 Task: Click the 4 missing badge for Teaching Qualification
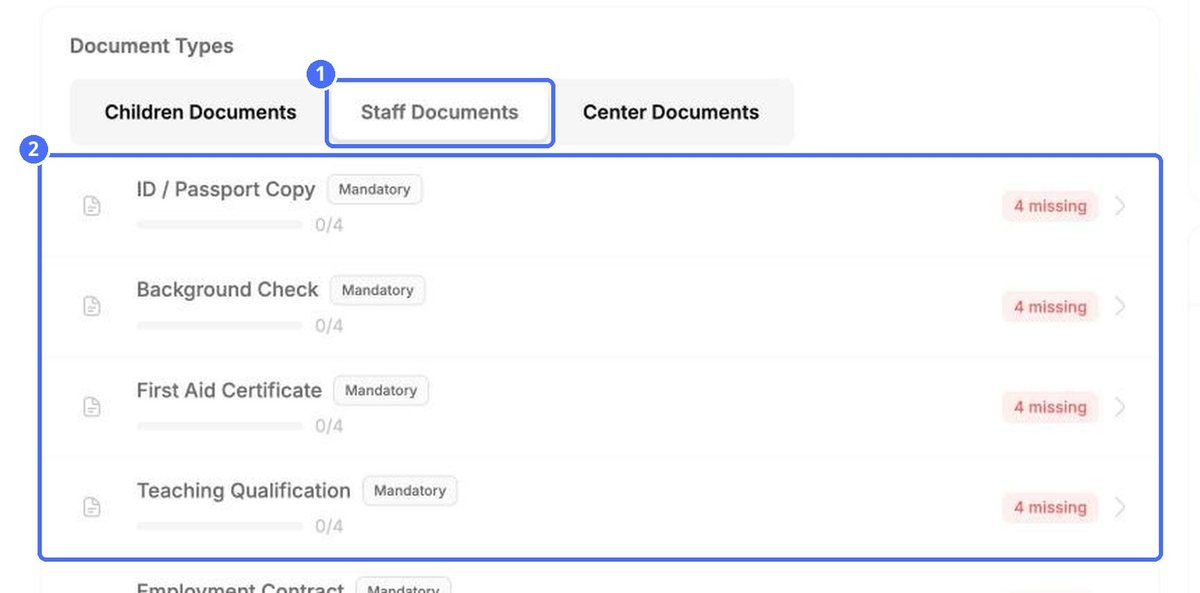click(x=1050, y=507)
